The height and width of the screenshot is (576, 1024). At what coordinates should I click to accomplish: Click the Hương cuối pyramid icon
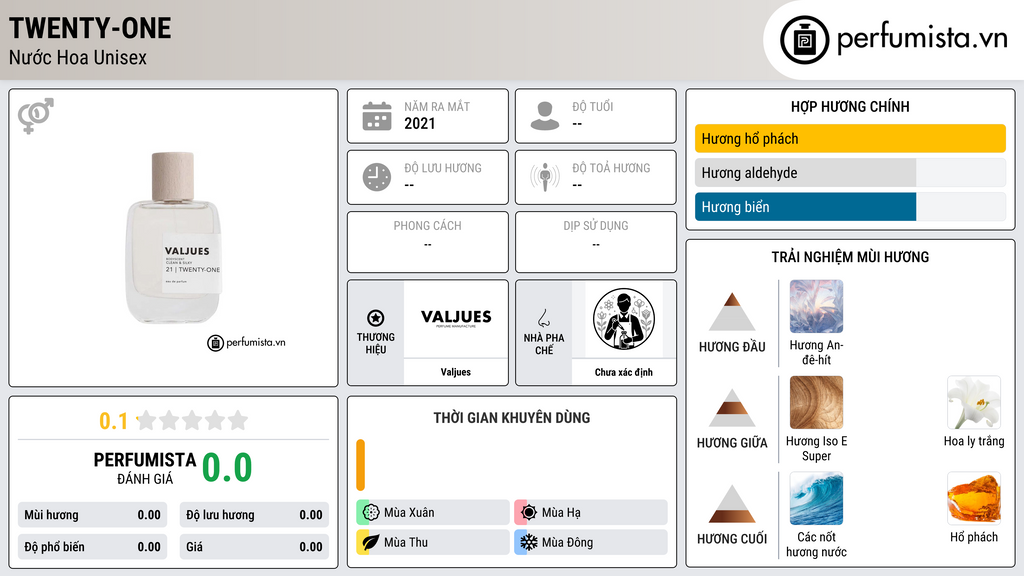[x=732, y=504]
